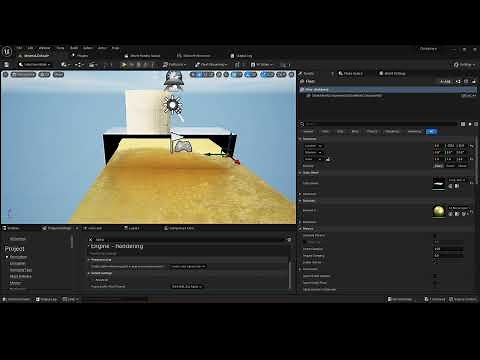Collapse the Materials section

[x=300, y=201]
